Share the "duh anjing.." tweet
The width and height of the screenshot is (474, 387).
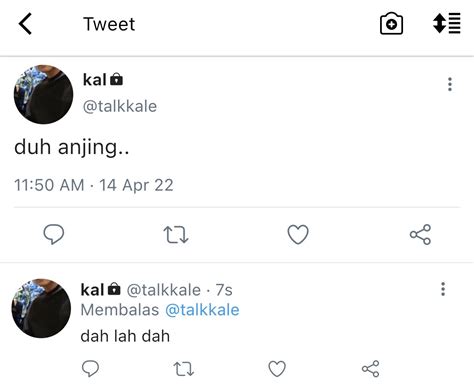click(x=420, y=234)
